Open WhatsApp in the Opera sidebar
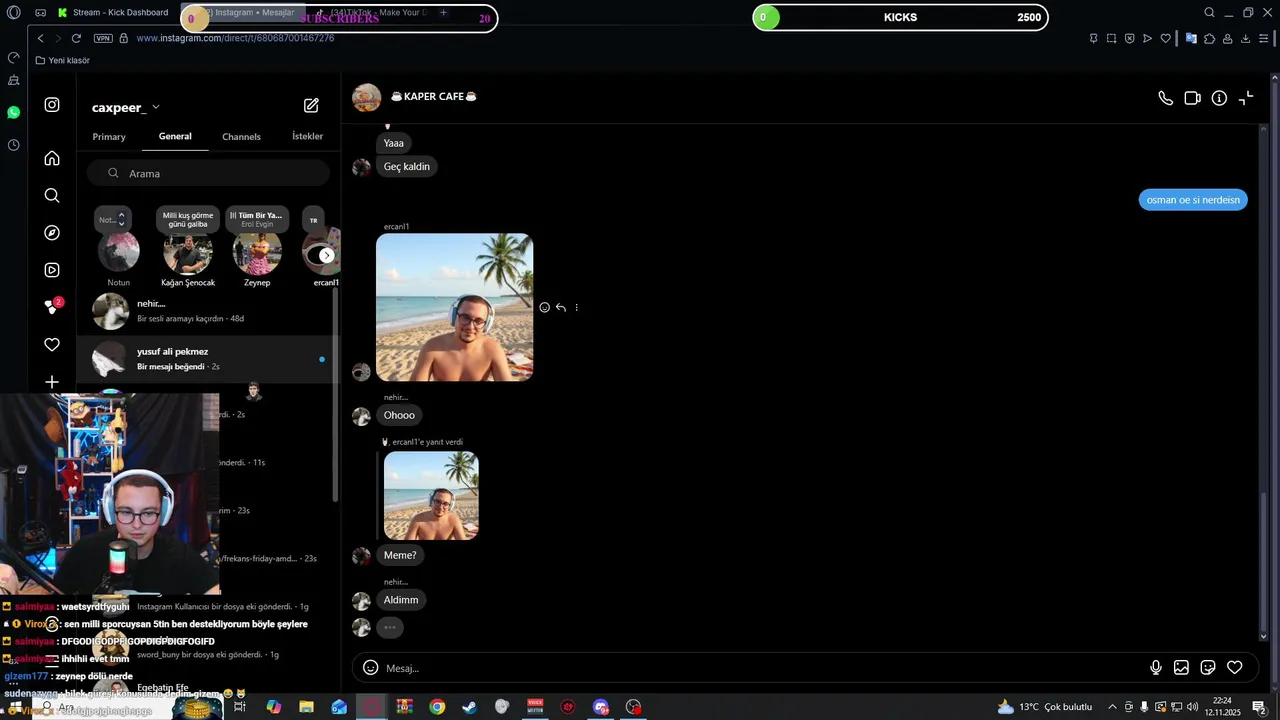This screenshot has width=1280, height=720. (13, 112)
